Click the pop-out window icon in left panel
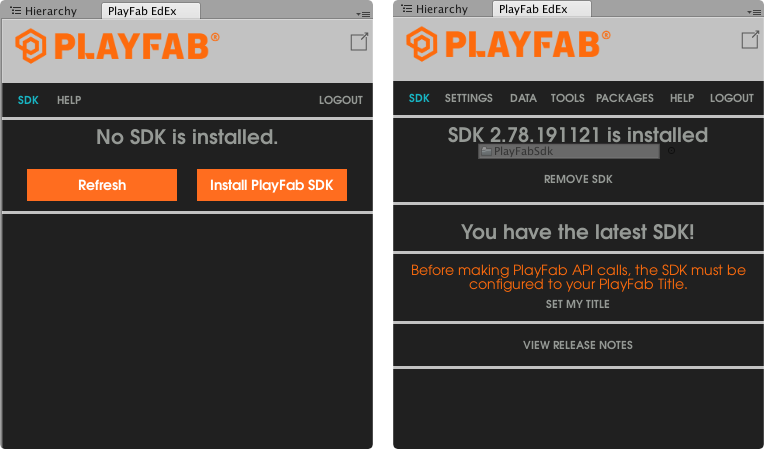764x449 pixels. [x=359, y=42]
